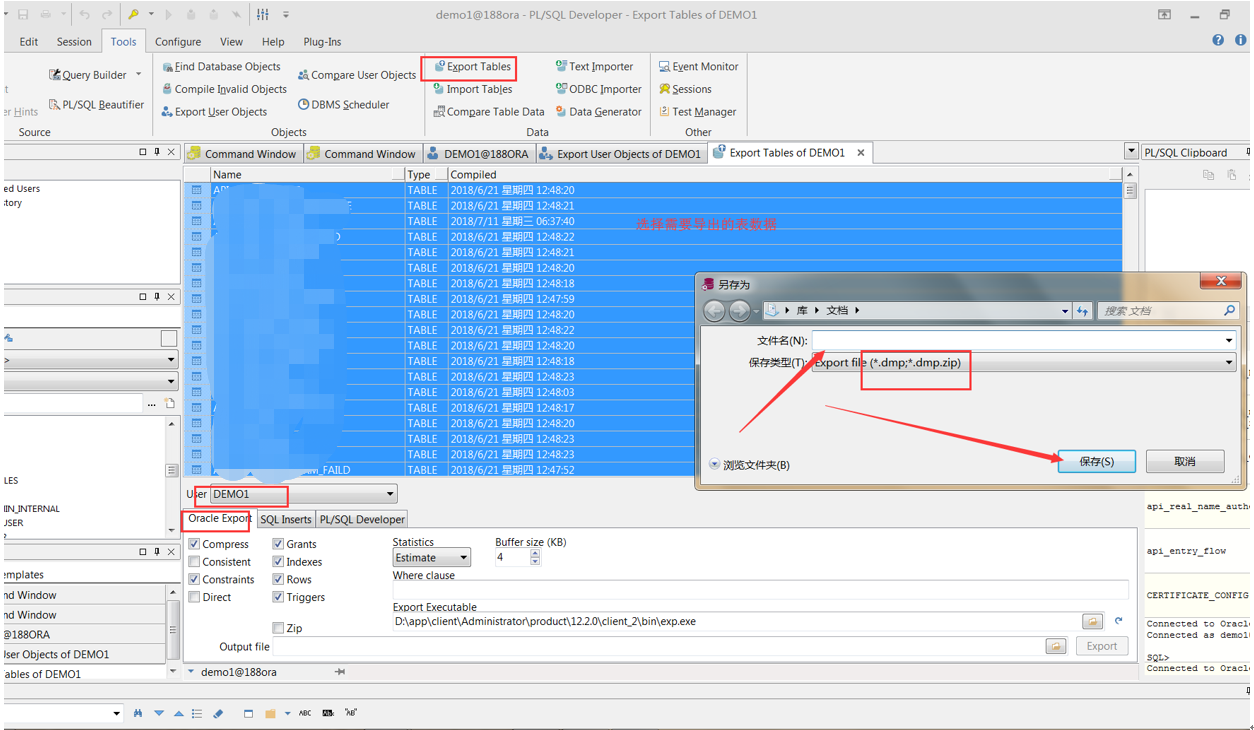Image resolution: width=1254 pixels, height=730 pixels.
Task: Open the Test Manager
Action: (x=698, y=112)
